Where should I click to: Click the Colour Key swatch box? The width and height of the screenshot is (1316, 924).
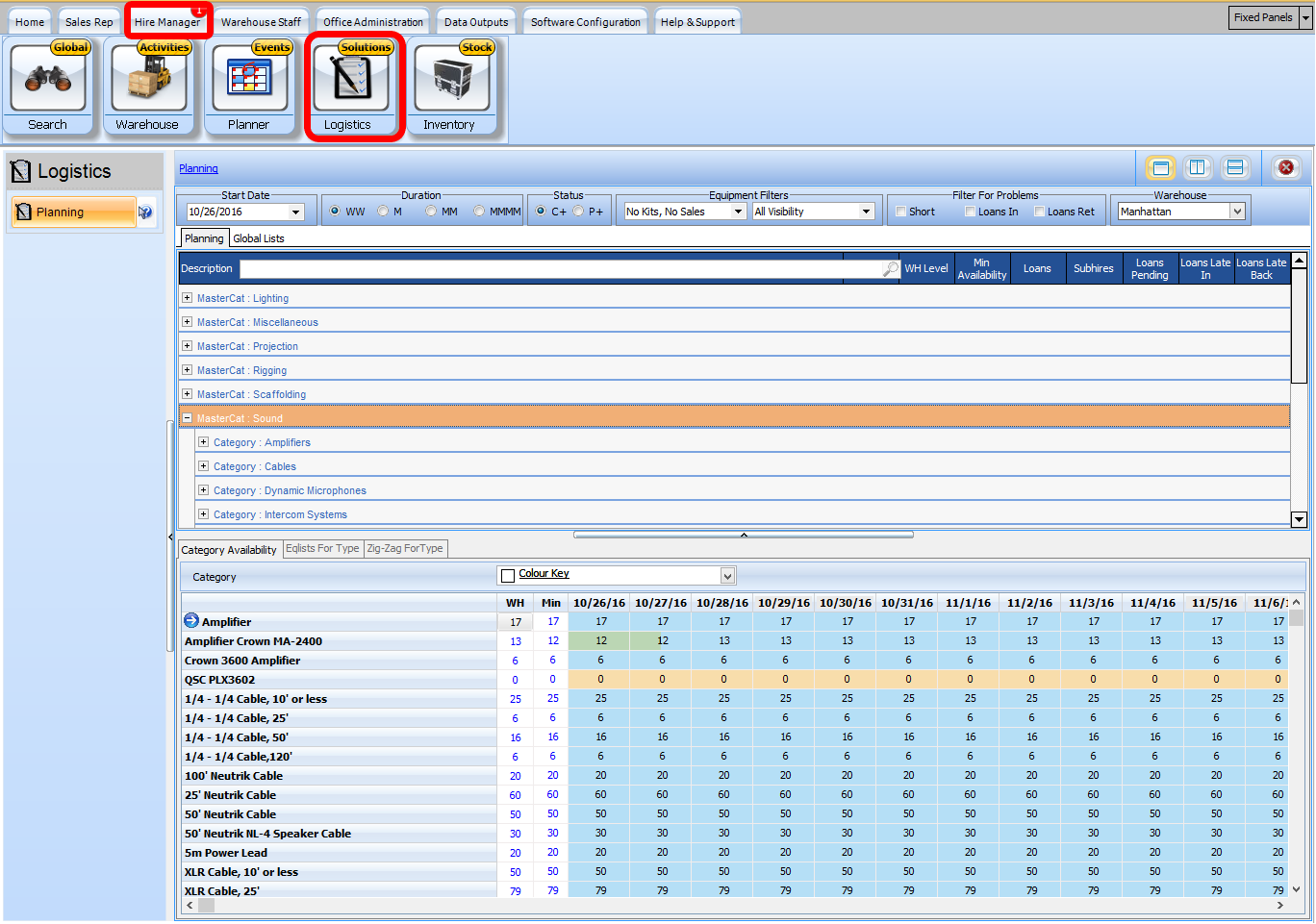pyautogui.click(x=508, y=576)
